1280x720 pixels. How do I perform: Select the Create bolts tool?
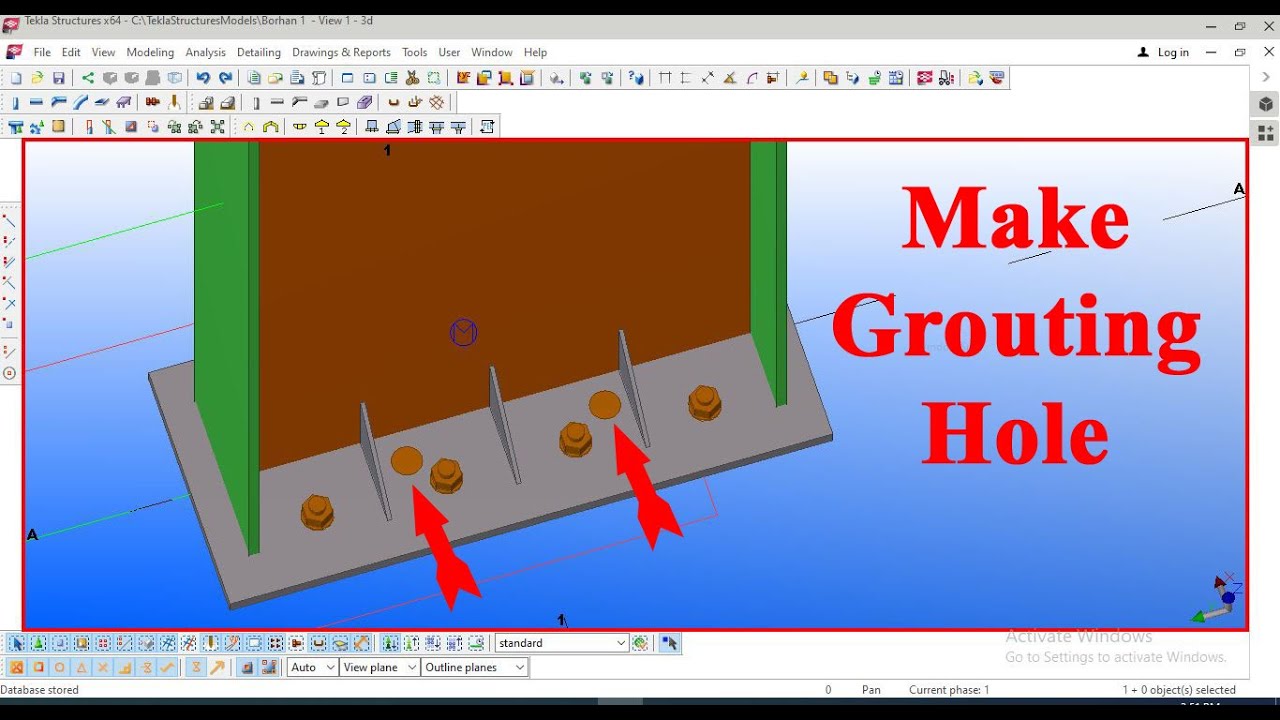pyautogui.click(x=153, y=102)
